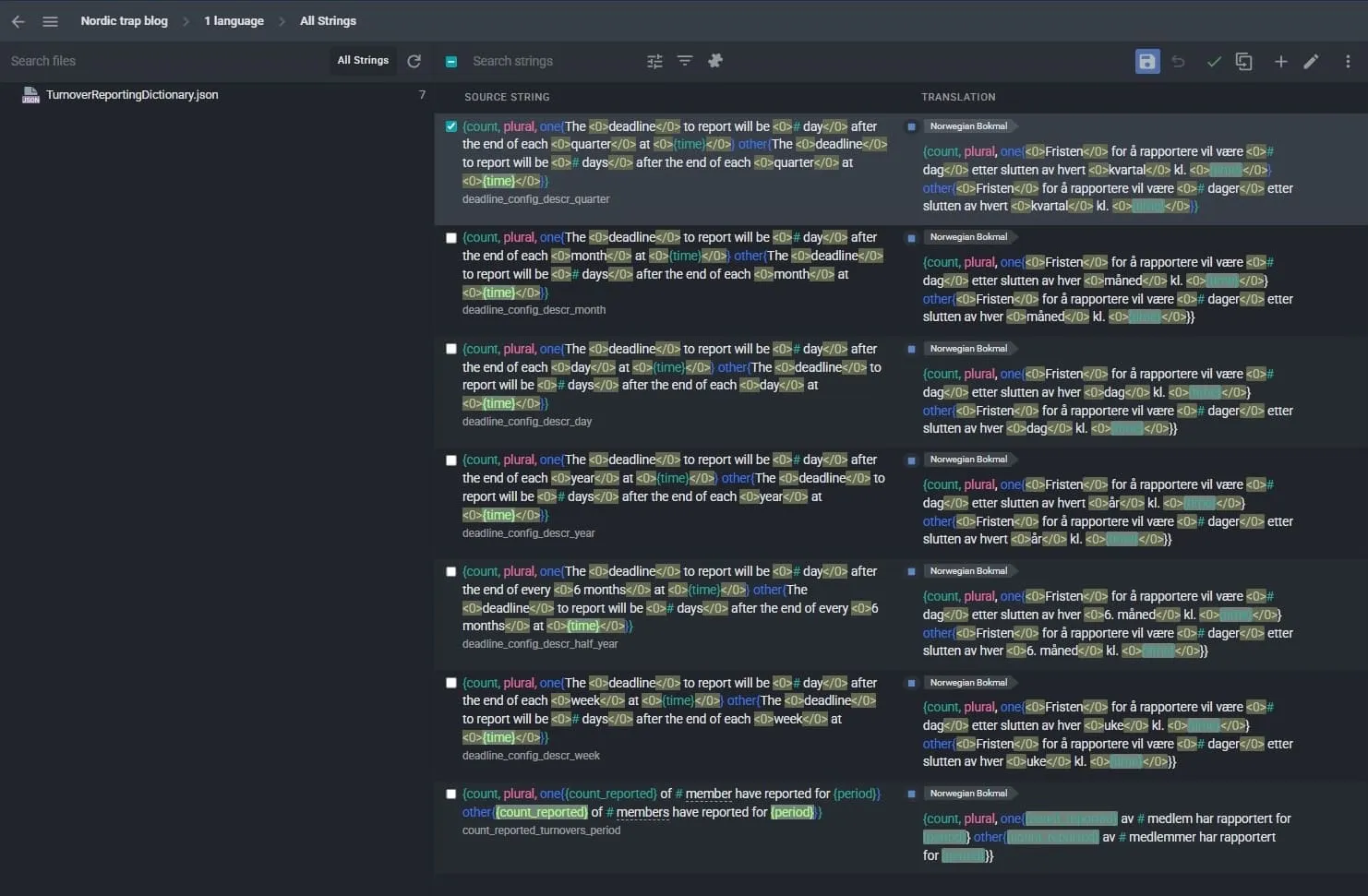Open advanced search settings sliders icon
This screenshot has height=896, width=1368.
point(654,61)
